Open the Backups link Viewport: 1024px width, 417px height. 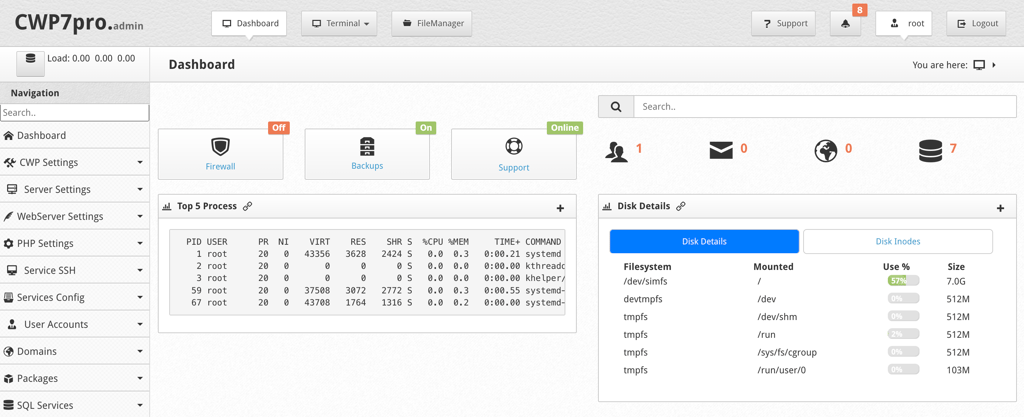[x=367, y=166]
